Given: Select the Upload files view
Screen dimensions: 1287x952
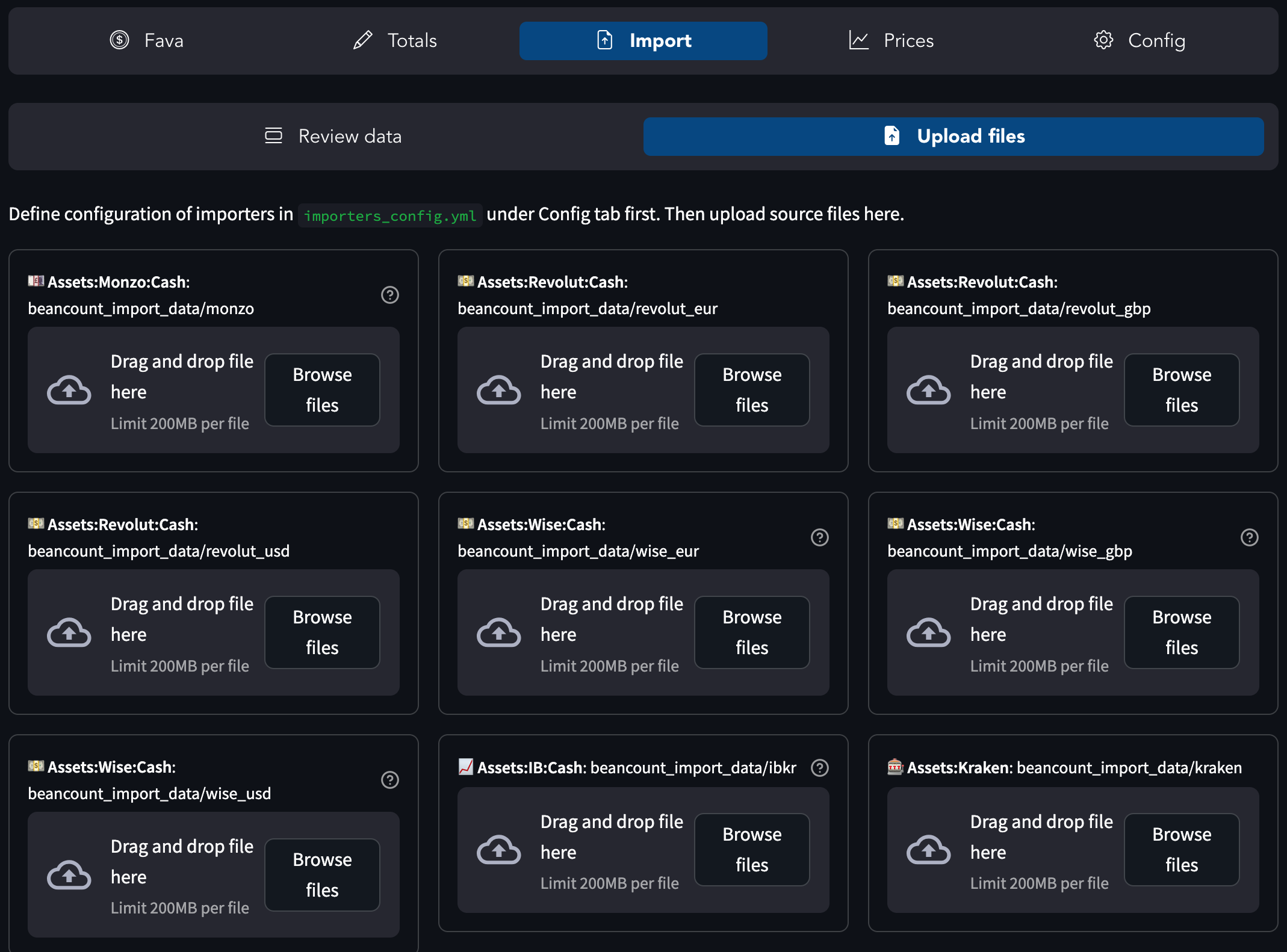Looking at the screenshot, I should 954,136.
